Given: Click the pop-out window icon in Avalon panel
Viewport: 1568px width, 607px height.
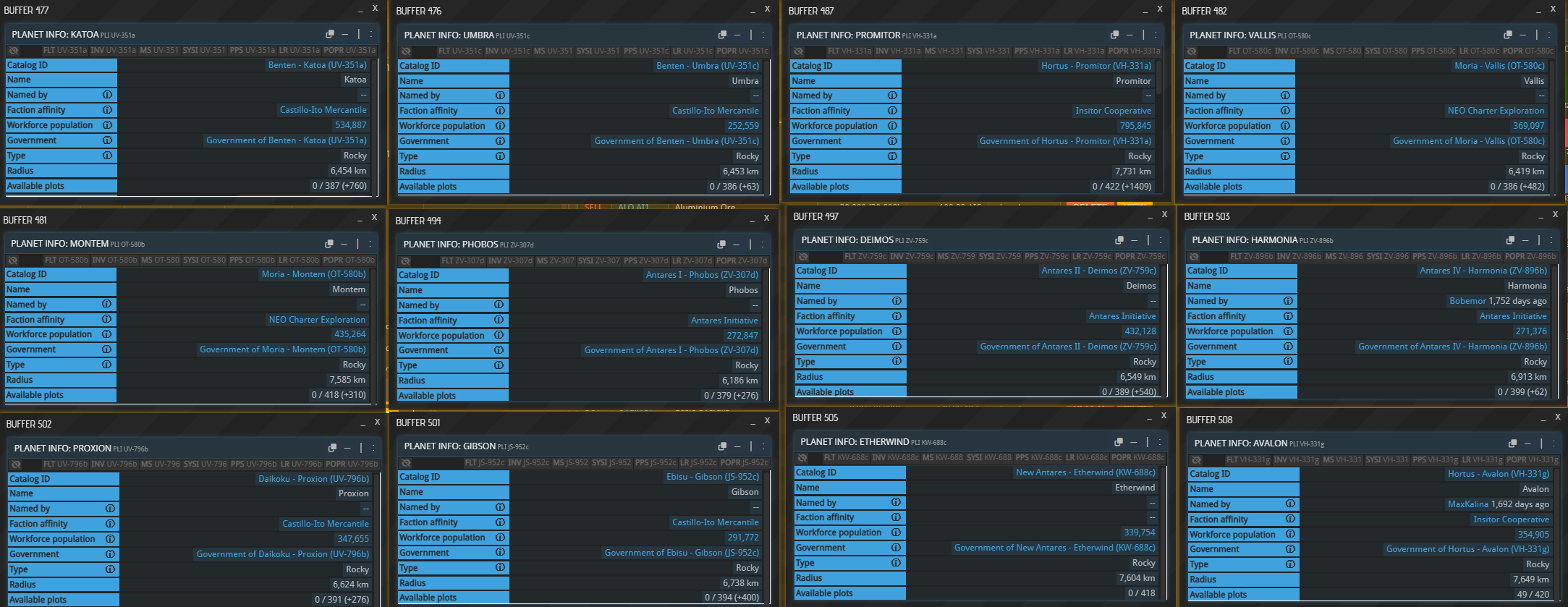Looking at the screenshot, I should [x=1512, y=443].
